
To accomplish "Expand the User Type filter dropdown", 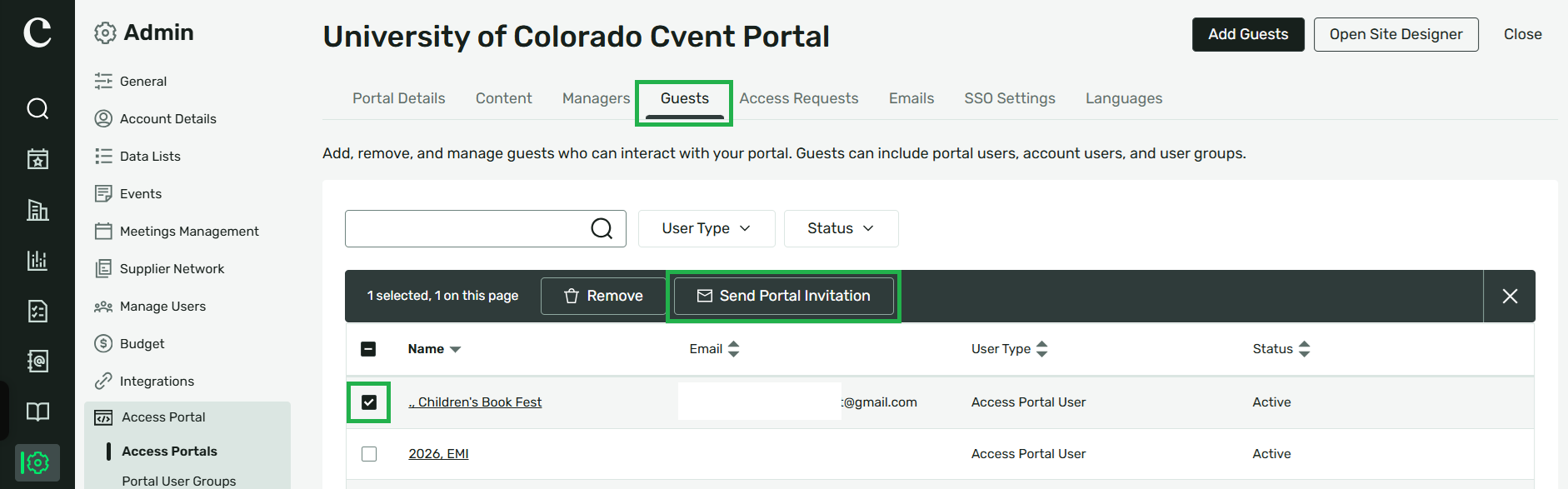I will click(707, 228).
